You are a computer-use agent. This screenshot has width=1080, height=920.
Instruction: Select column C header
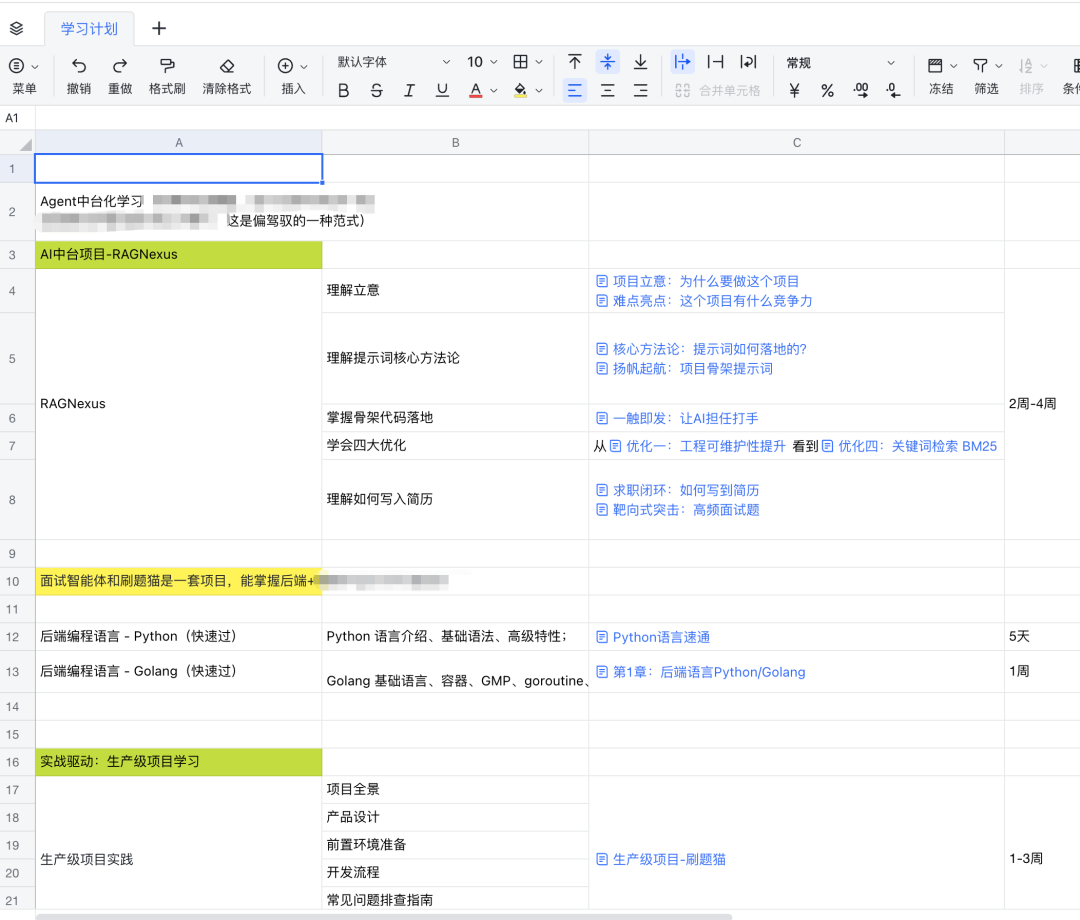[796, 143]
